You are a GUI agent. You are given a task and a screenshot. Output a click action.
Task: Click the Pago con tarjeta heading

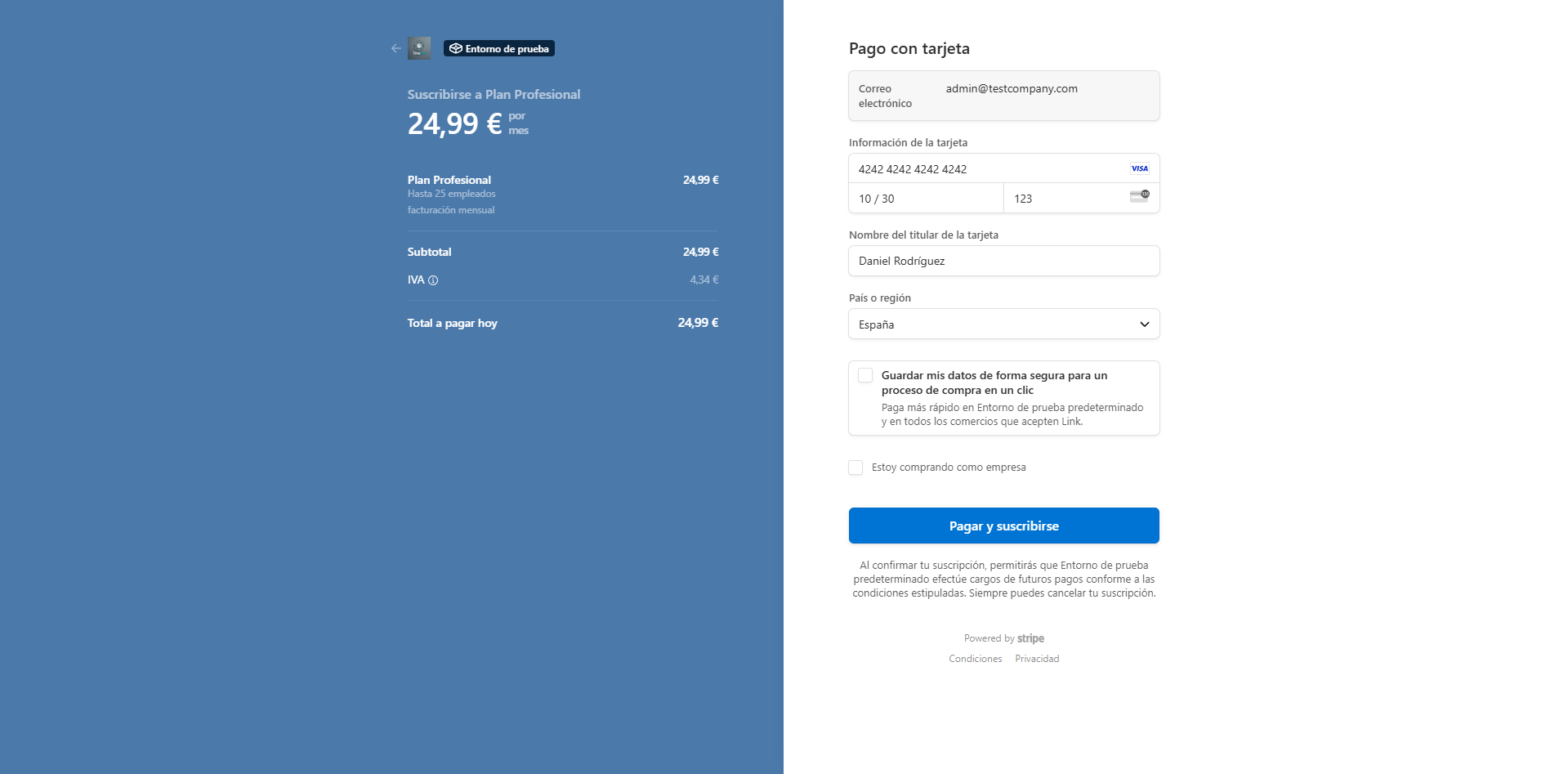pyautogui.click(x=909, y=48)
